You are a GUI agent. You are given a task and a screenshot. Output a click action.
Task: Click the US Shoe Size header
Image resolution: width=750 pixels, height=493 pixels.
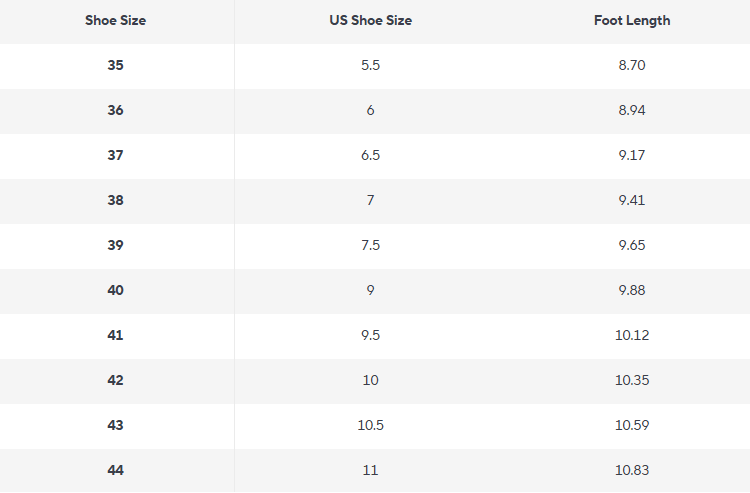tap(370, 21)
